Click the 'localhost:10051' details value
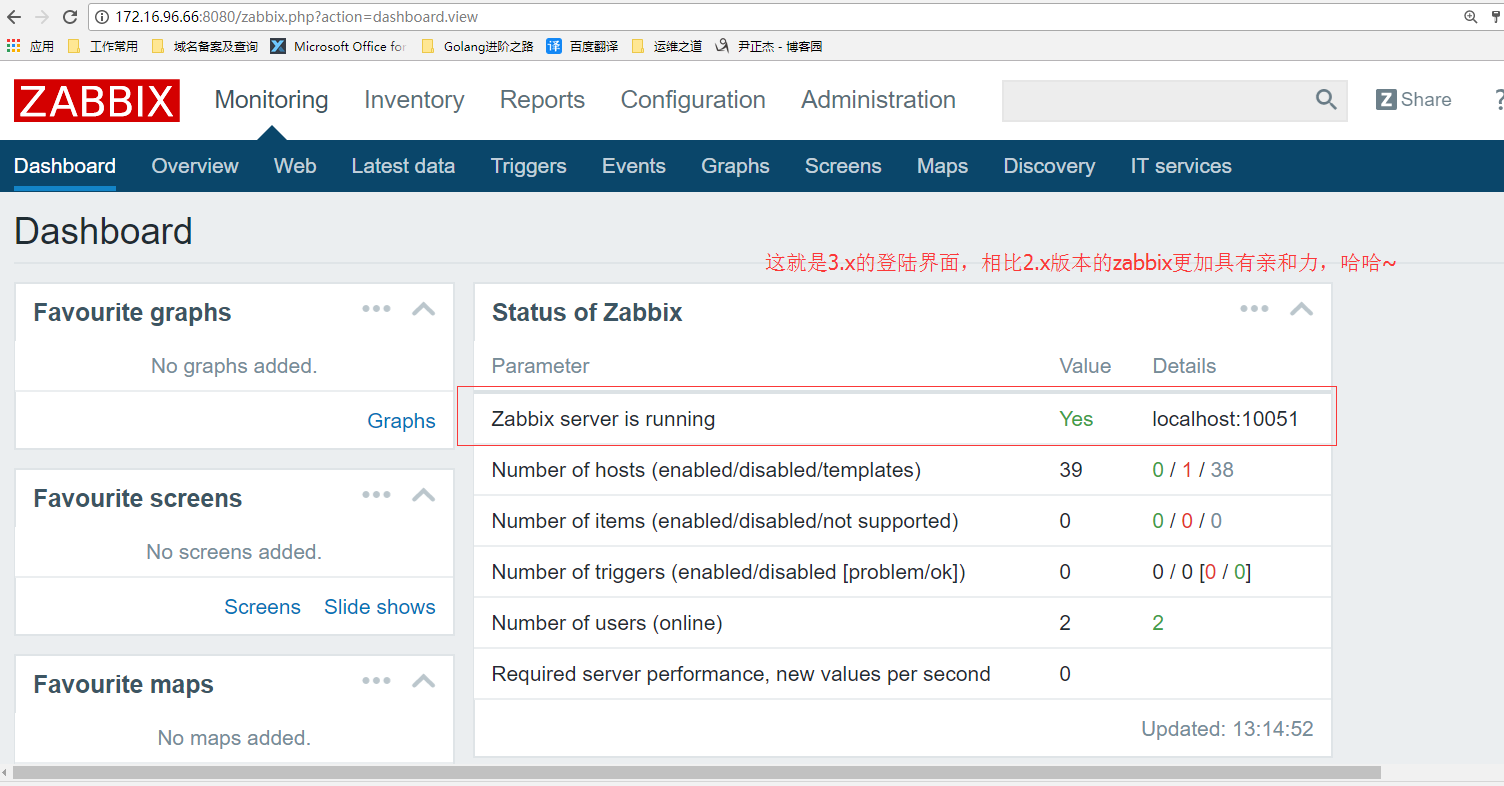 (x=1225, y=419)
